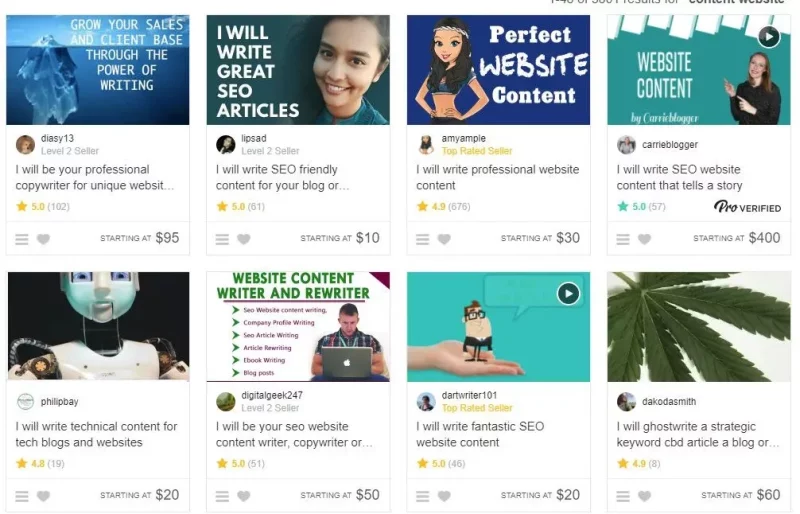Viewport: 800px width, 514px height.
Task: Favorite philipbay gig using heart icon
Action: pyautogui.click(x=43, y=496)
